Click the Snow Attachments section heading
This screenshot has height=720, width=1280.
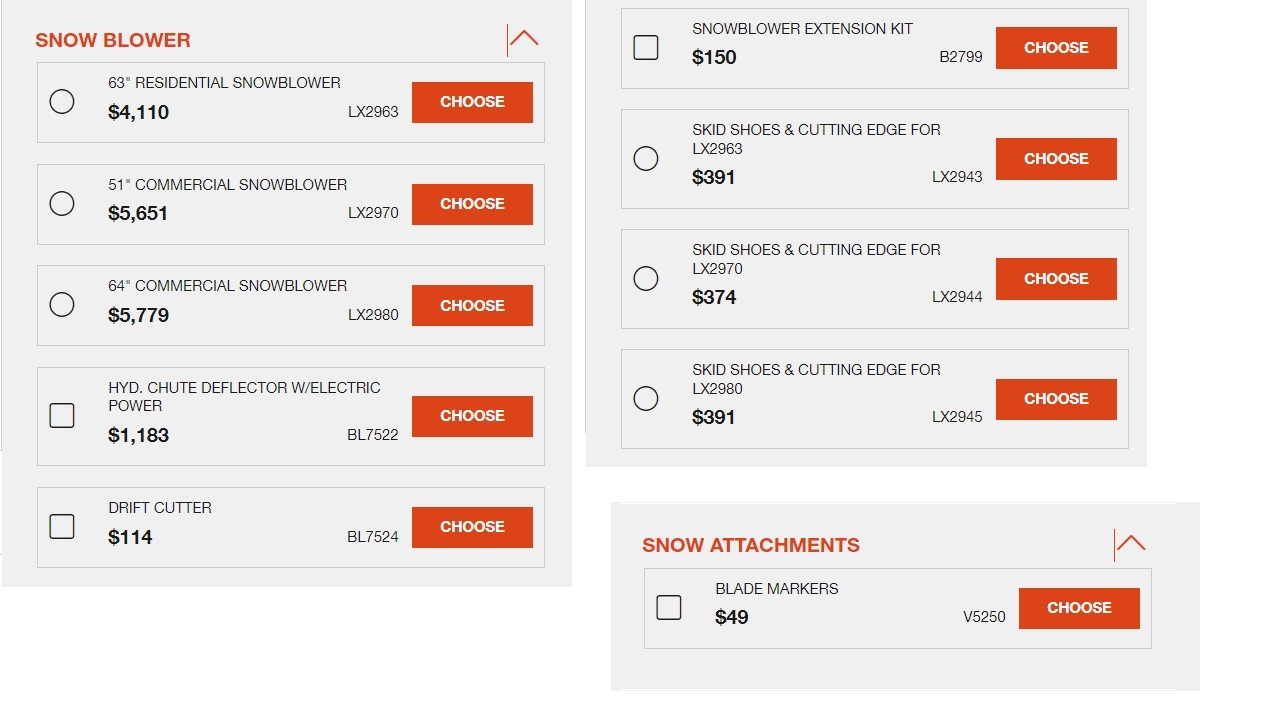(750, 545)
